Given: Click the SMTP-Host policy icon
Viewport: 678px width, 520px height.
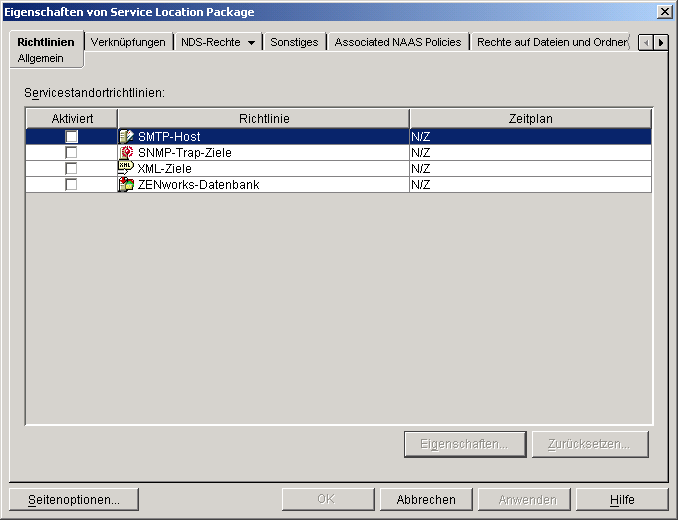Looking at the screenshot, I should pos(126,137).
